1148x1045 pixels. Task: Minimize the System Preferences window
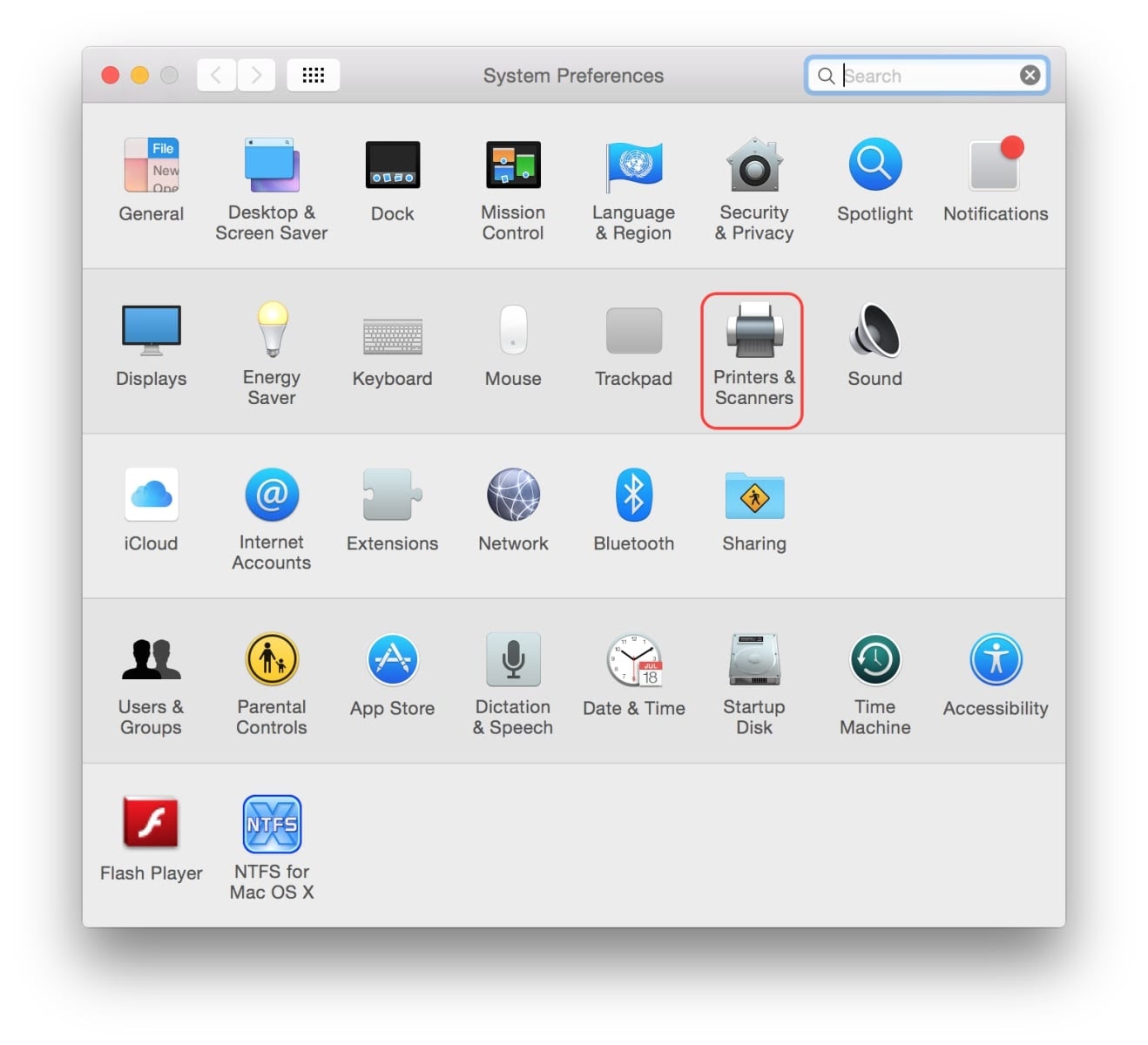coord(139,76)
